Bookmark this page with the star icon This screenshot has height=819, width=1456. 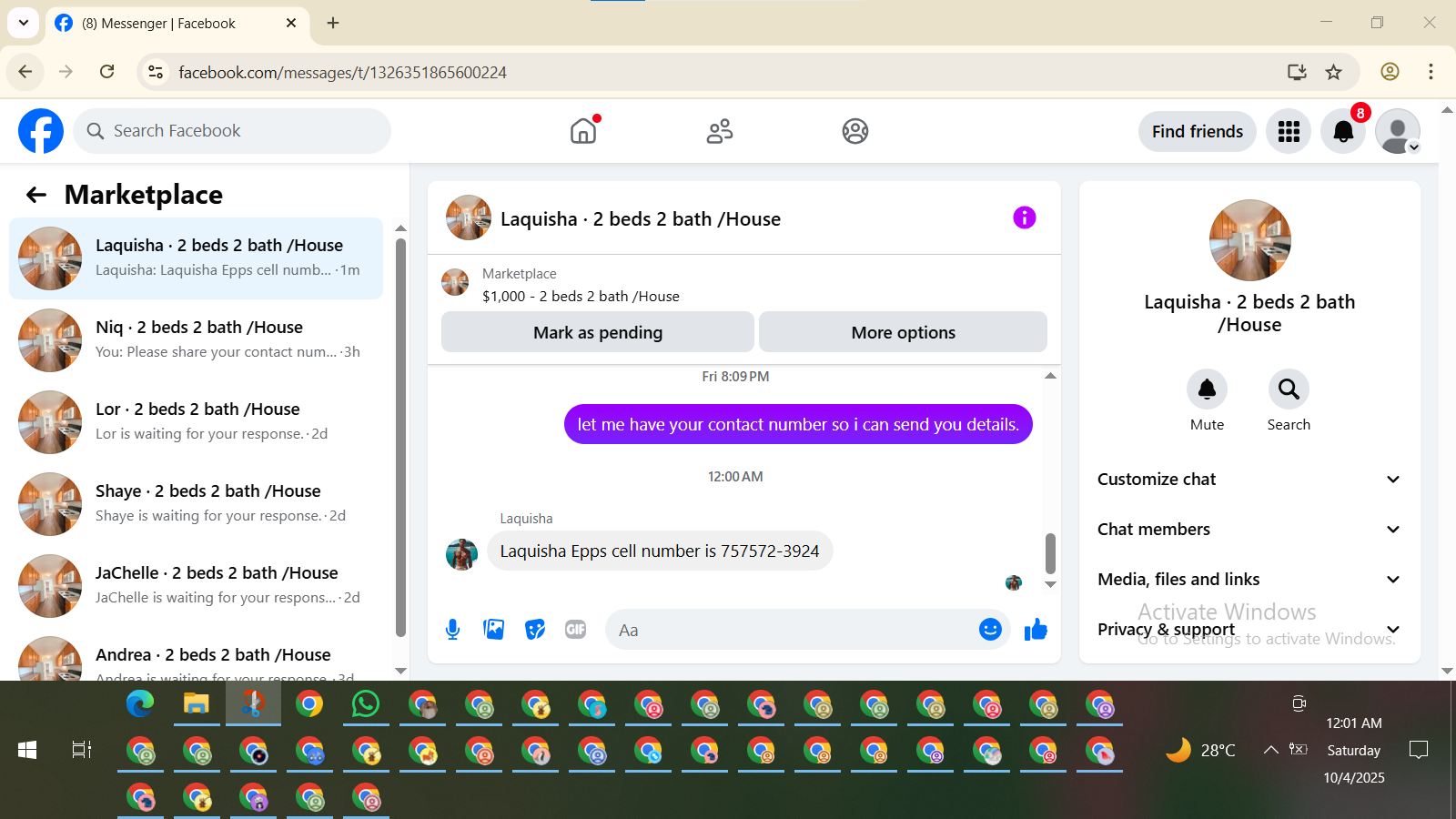[x=1334, y=72]
